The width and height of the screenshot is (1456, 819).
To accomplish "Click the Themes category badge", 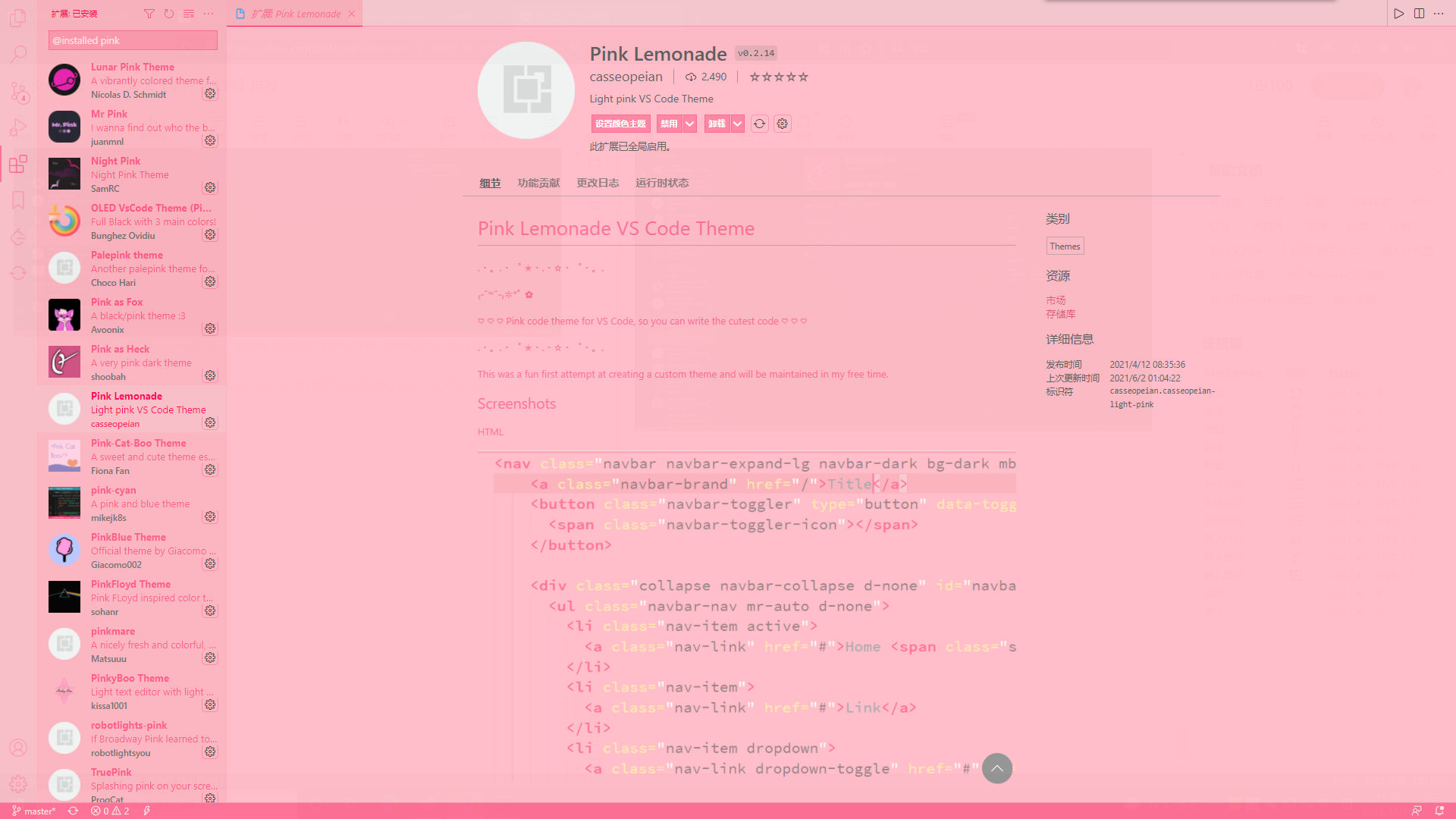I will pyautogui.click(x=1065, y=246).
